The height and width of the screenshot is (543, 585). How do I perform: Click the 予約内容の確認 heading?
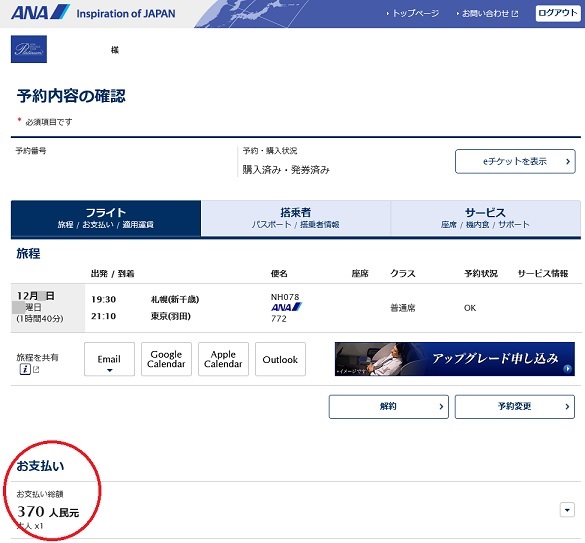[71, 96]
